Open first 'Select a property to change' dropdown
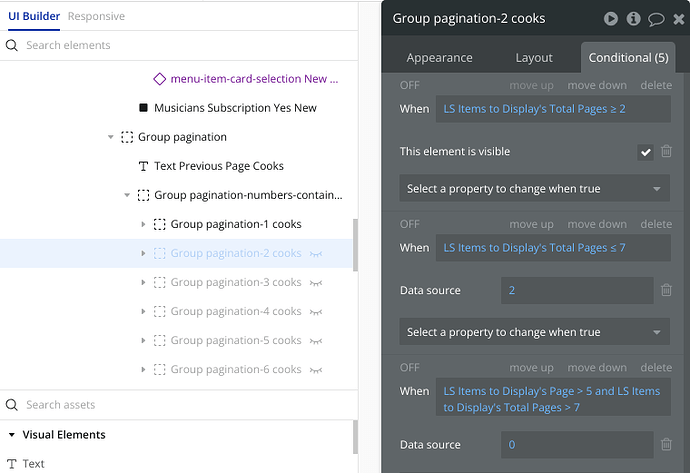 [x=535, y=189]
